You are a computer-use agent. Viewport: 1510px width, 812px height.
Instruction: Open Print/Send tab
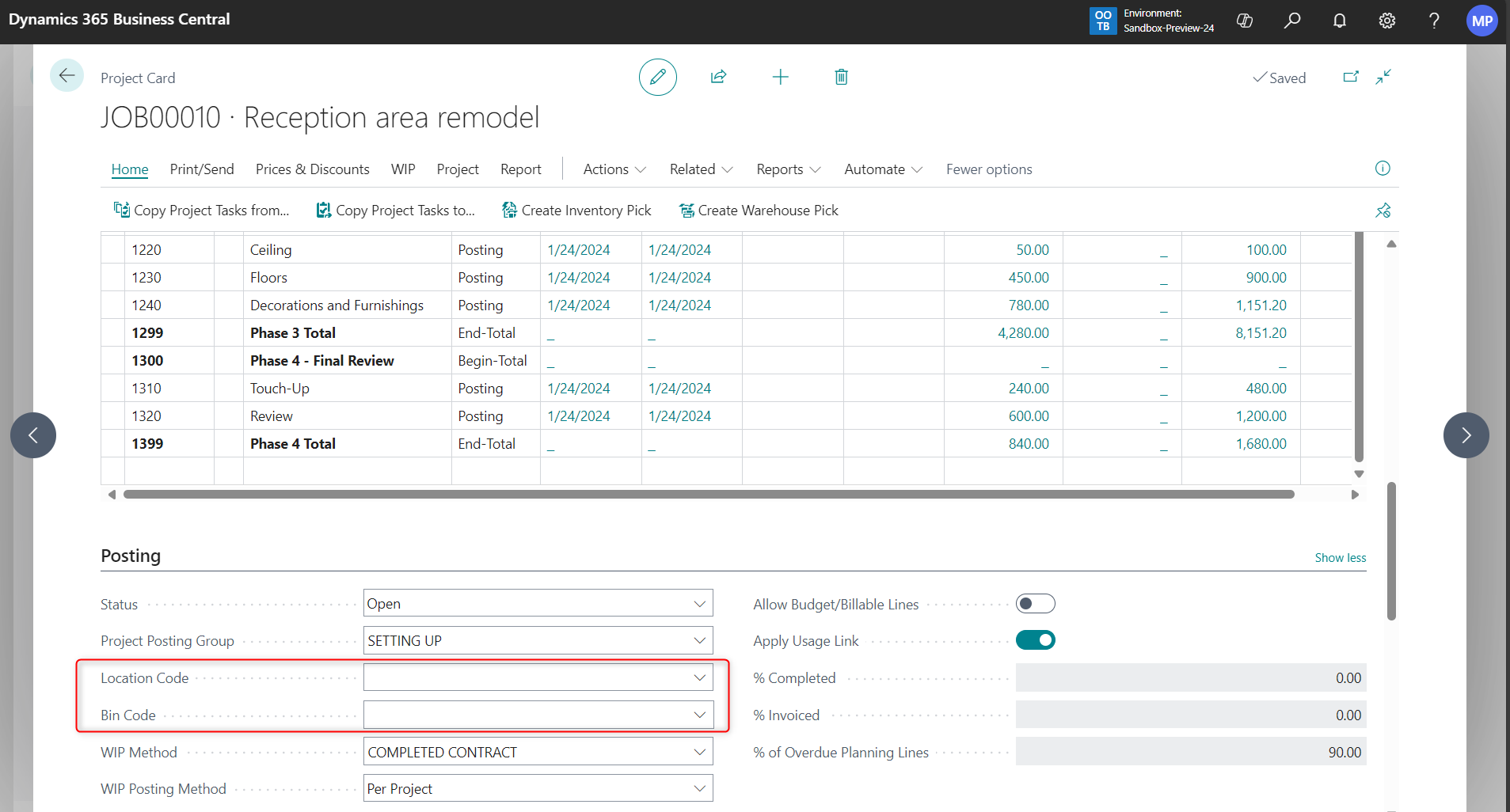pos(202,169)
